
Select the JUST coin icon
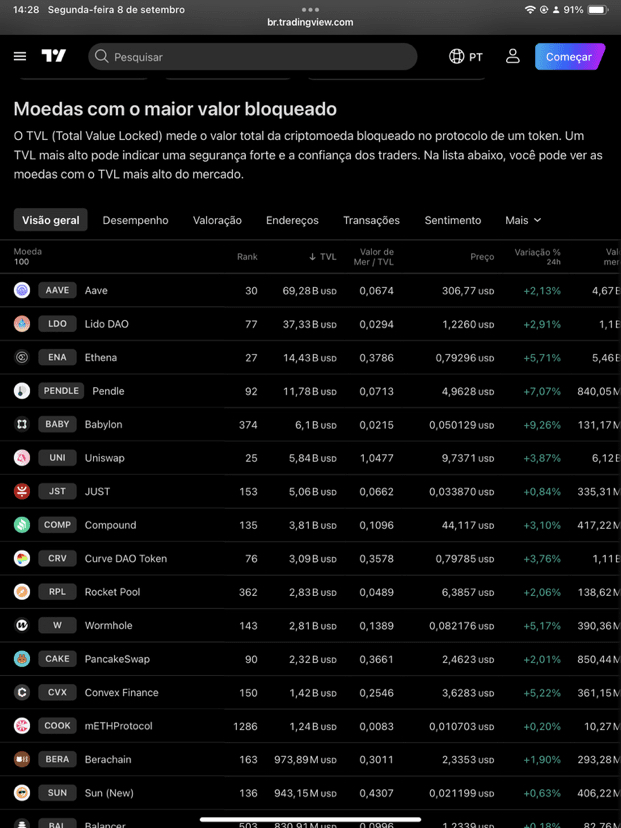coord(22,491)
